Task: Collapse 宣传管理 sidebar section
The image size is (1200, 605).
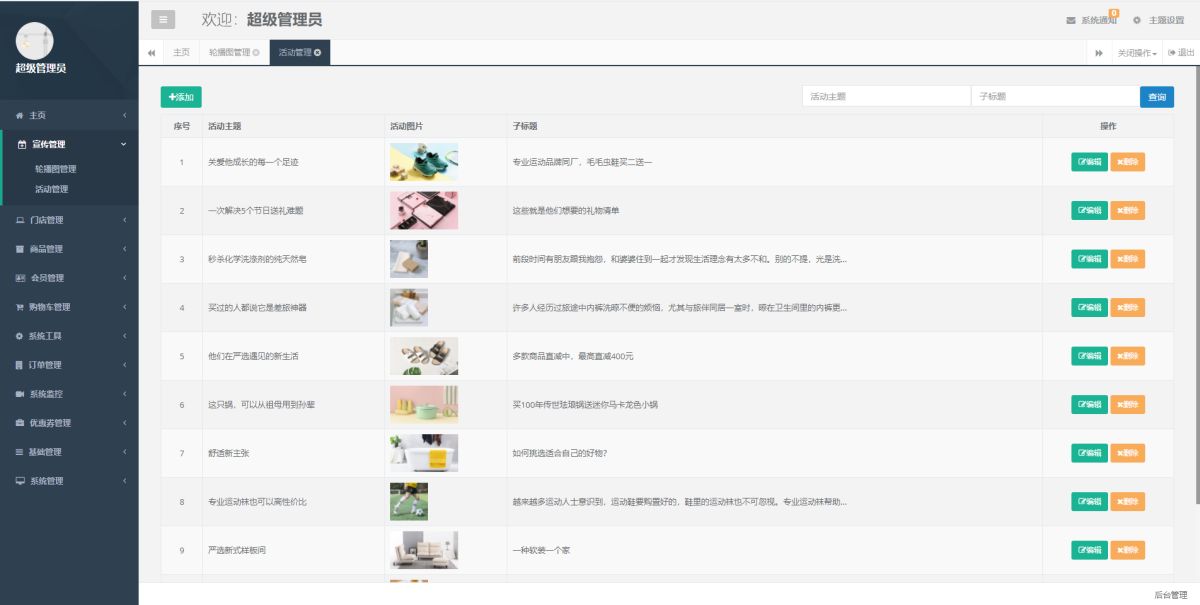Action: tap(69, 144)
